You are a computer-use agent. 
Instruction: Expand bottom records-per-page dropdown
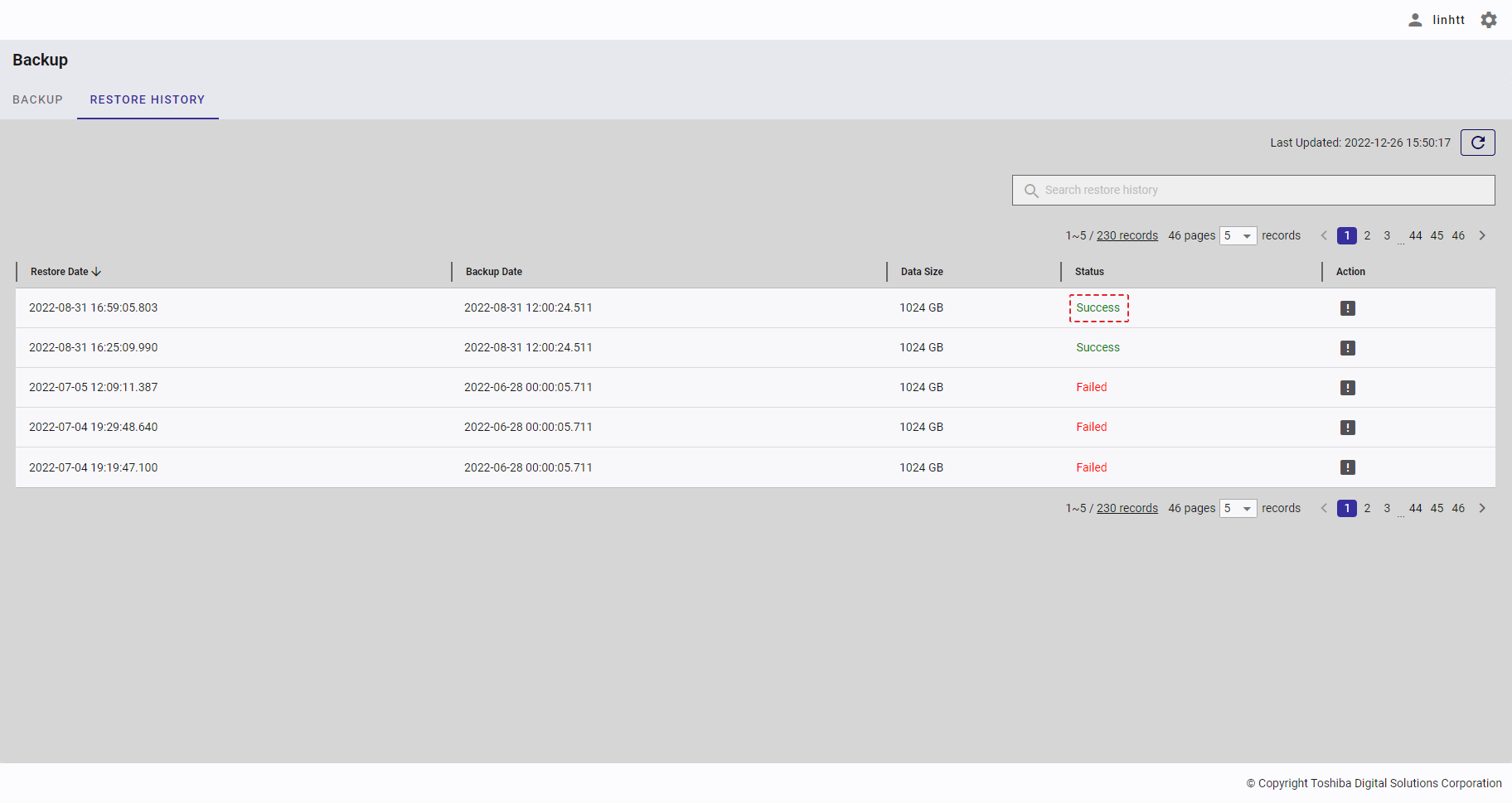tap(1238, 509)
